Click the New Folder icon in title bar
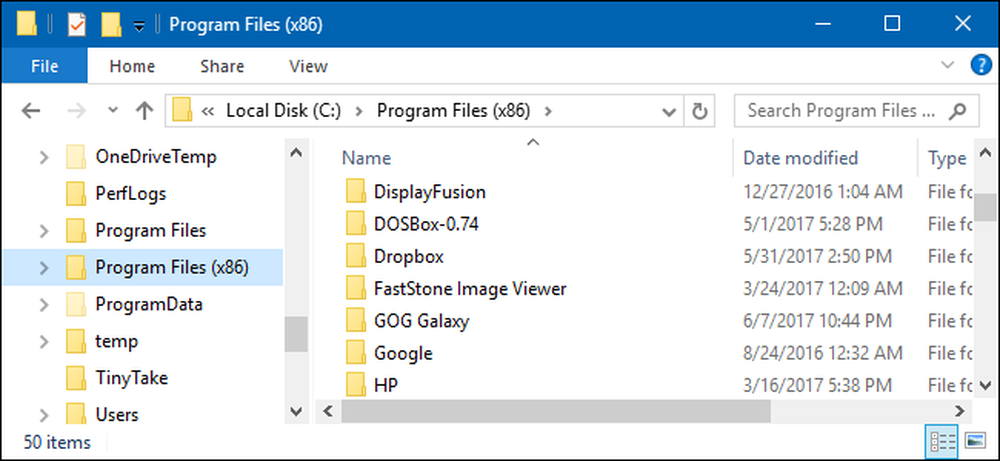The height and width of the screenshot is (461, 1000). tap(111, 25)
